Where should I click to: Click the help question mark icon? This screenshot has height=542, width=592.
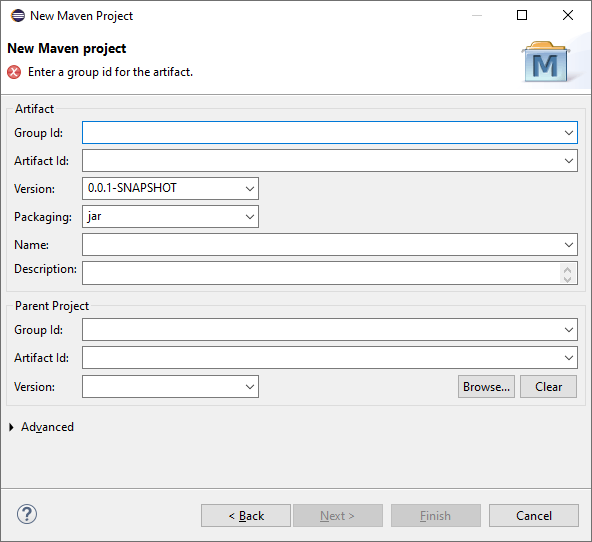pyautogui.click(x=27, y=514)
